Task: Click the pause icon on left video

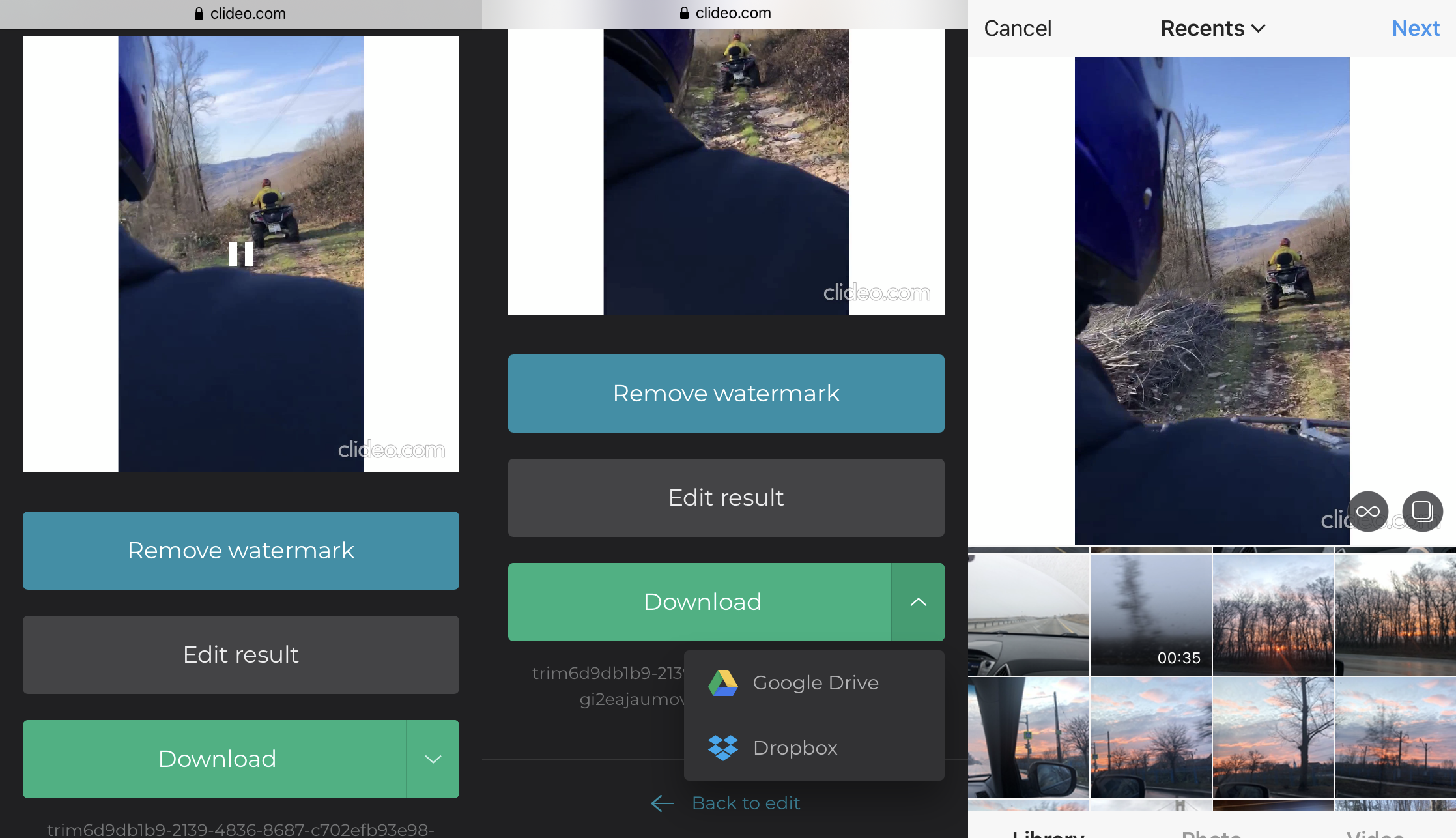Action: tap(240, 253)
